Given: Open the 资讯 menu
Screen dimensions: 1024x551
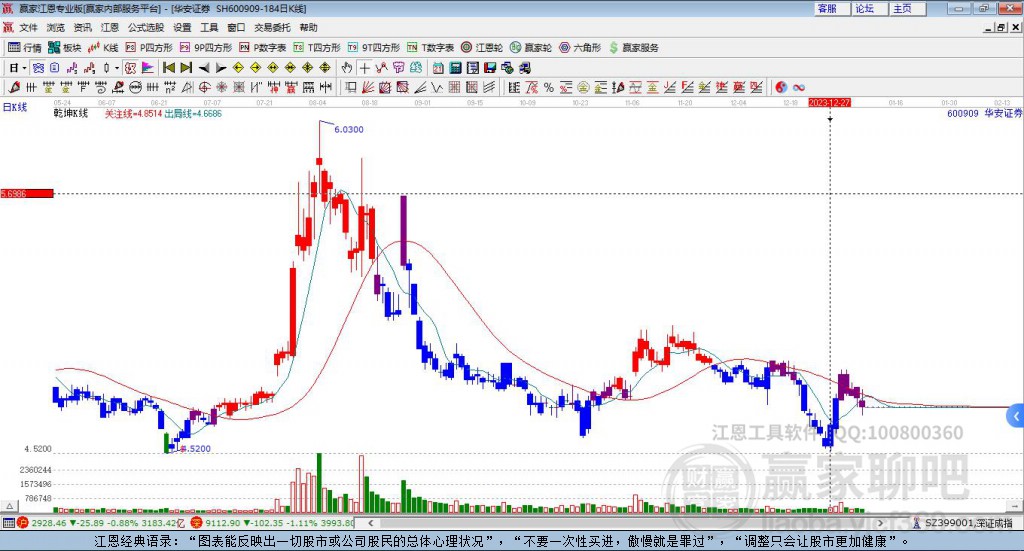Looking at the screenshot, I should 82,27.
